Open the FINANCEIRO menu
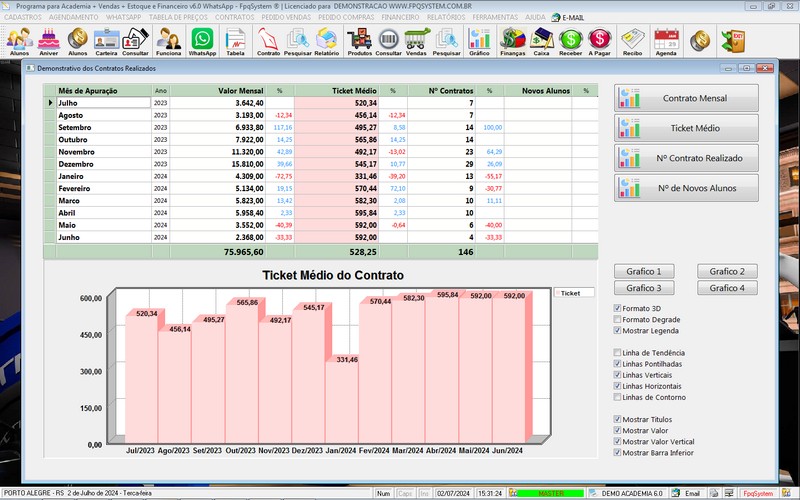 click(400, 17)
